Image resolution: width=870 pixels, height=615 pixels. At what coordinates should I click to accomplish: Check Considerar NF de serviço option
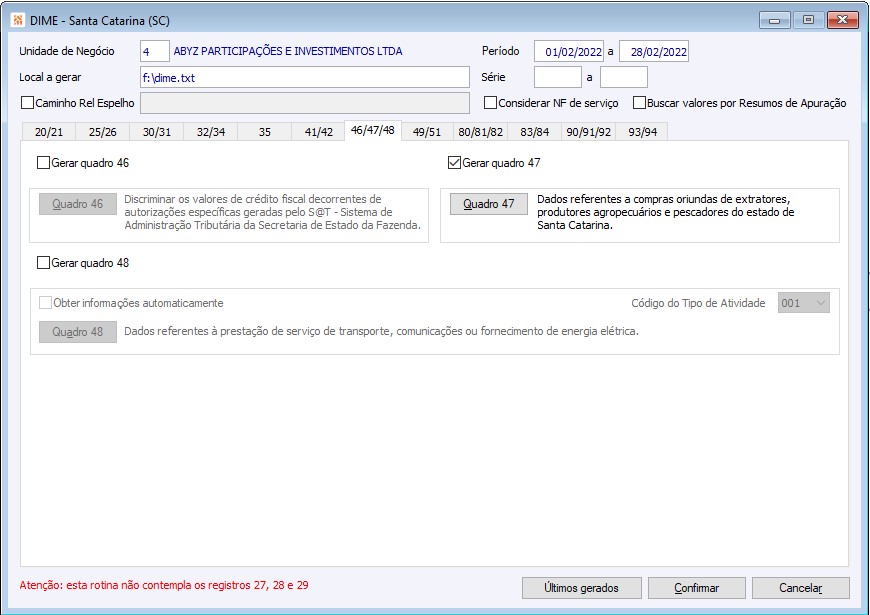(490, 103)
